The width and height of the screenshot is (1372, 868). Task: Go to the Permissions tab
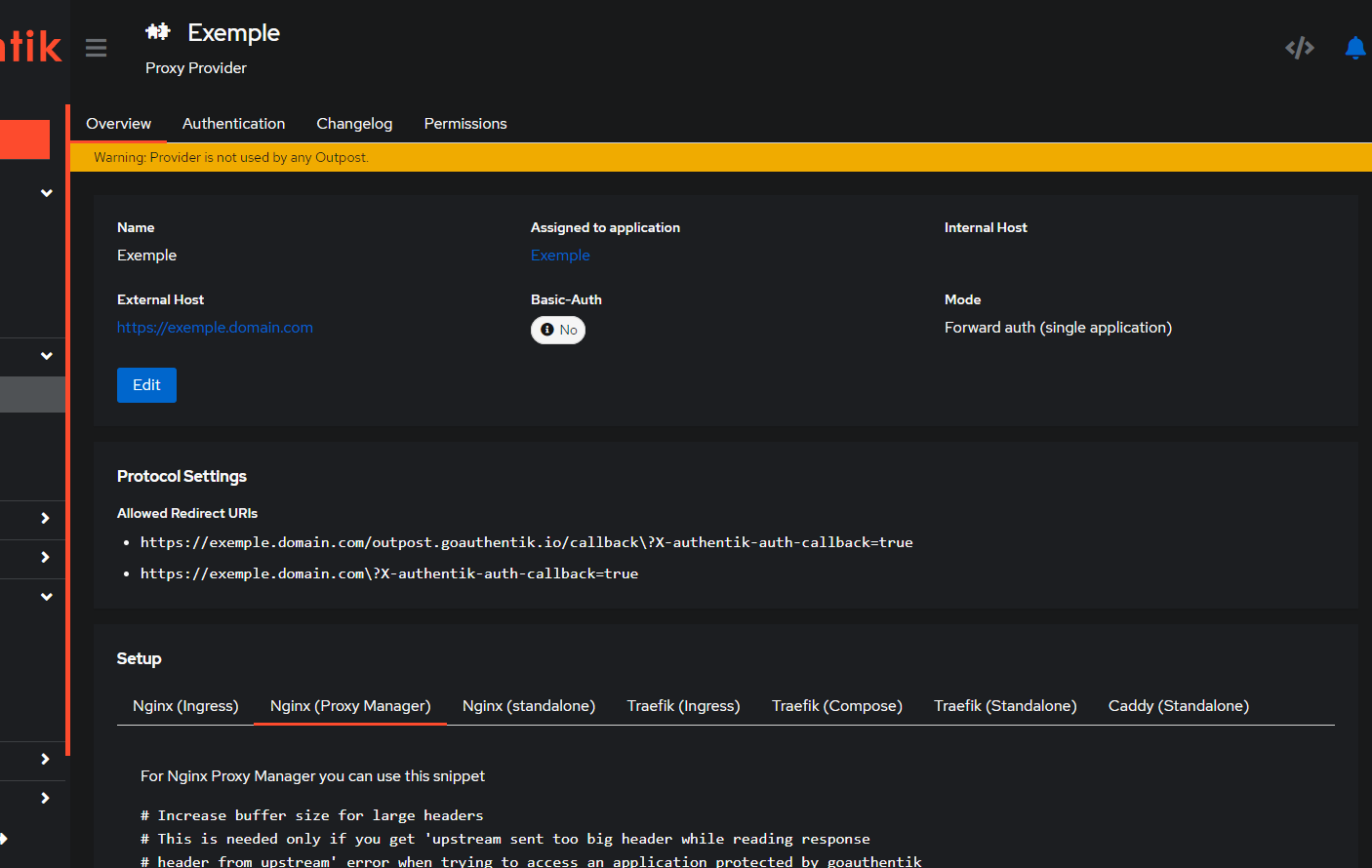(x=464, y=124)
